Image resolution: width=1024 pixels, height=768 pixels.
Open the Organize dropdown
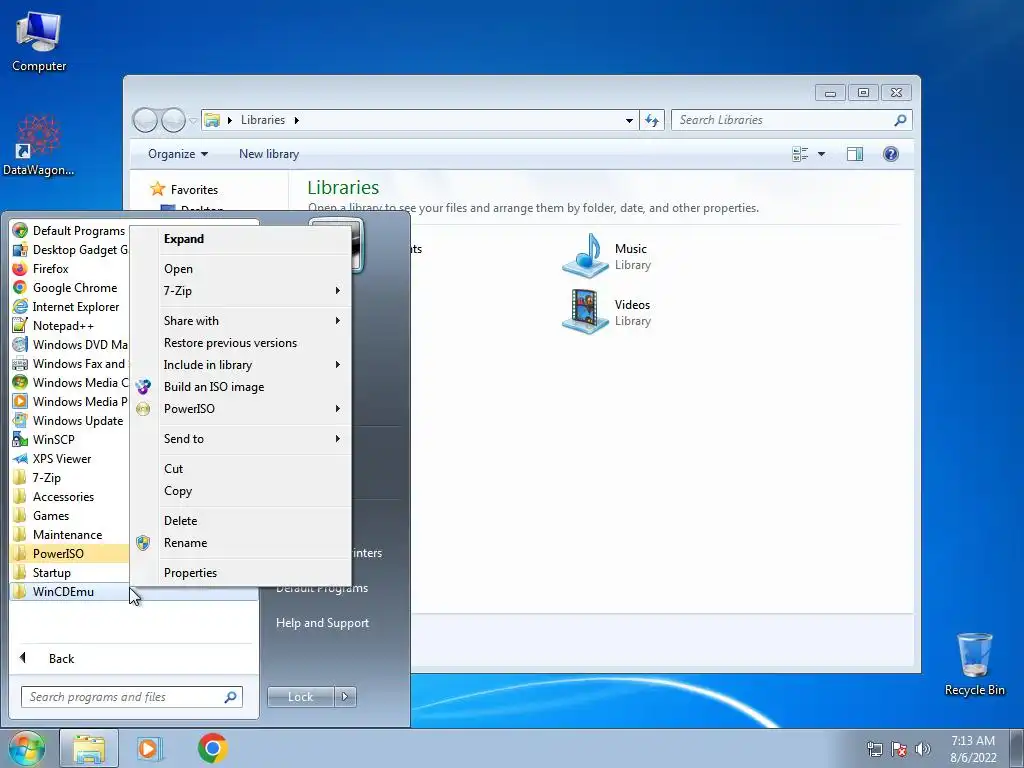coord(178,154)
